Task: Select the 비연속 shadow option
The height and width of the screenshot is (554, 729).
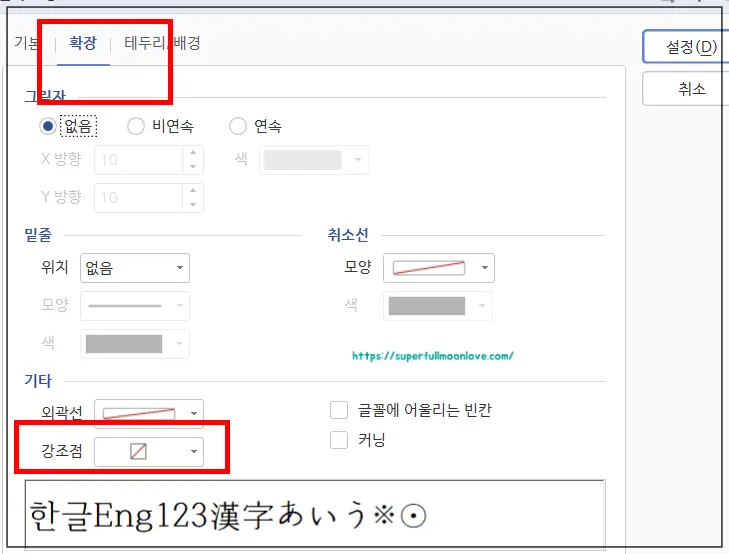Action: pyautogui.click(x=137, y=126)
